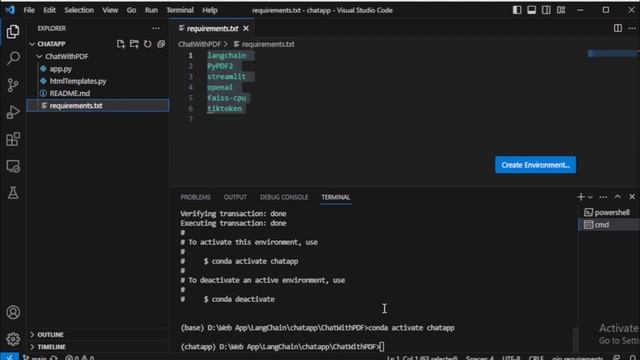
Task: Switch to the DEBUG CONSOLE tab
Action: [284, 197]
